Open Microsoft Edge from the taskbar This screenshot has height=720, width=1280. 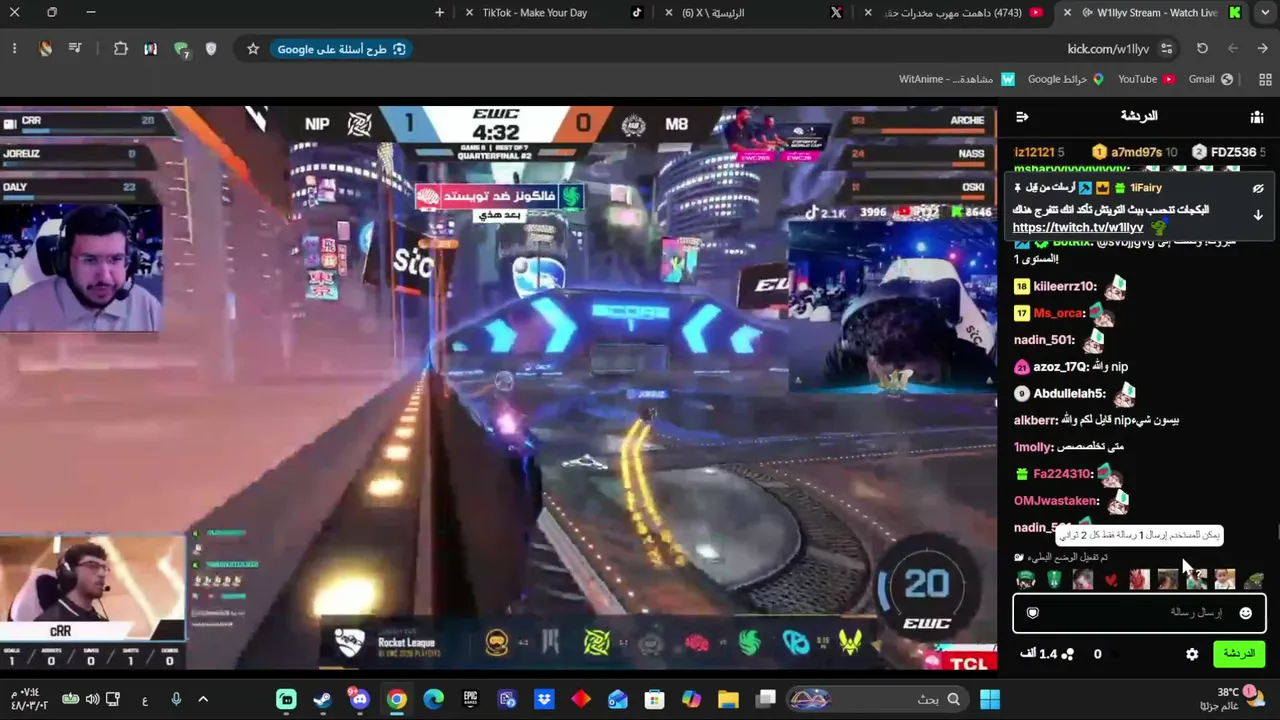point(433,699)
